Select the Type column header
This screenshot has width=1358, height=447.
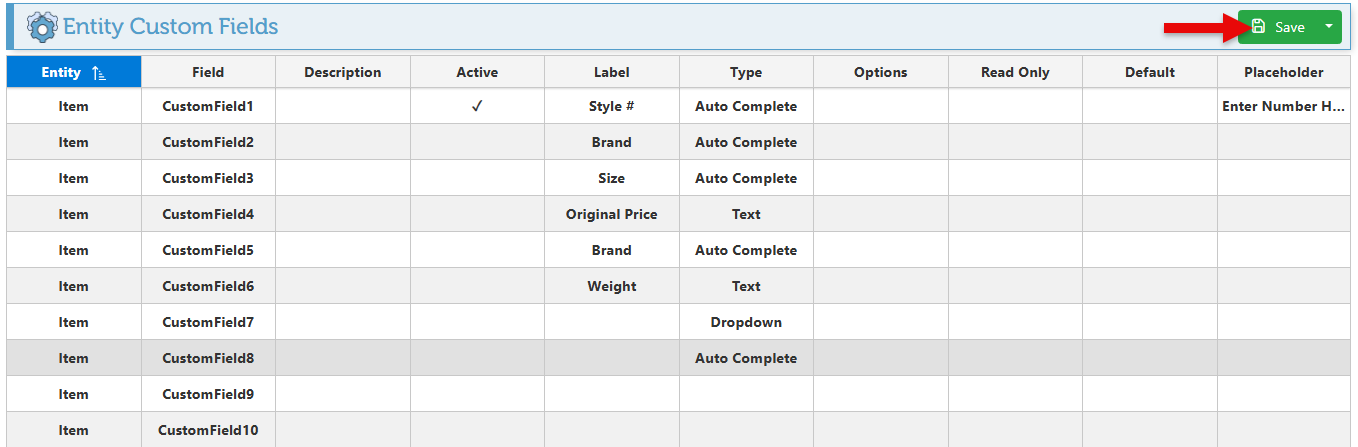pos(746,72)
